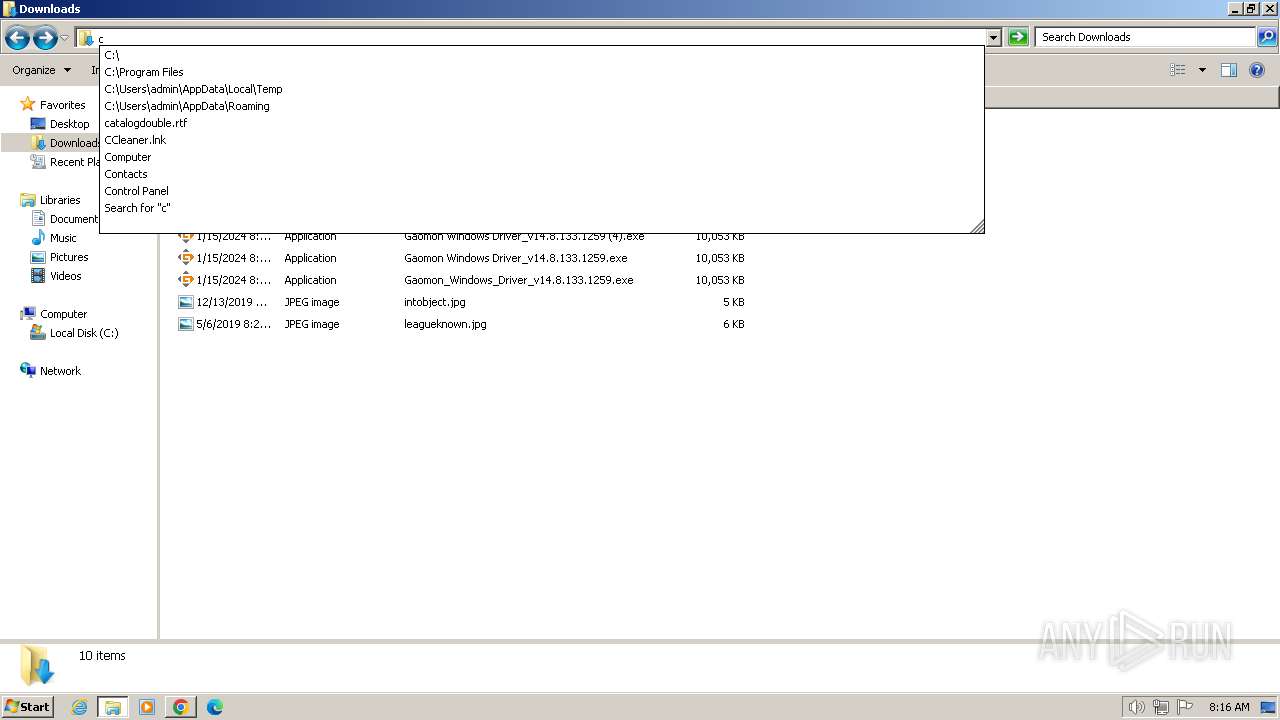Click the suggestion list resize grip

click(x=977, y=226)
